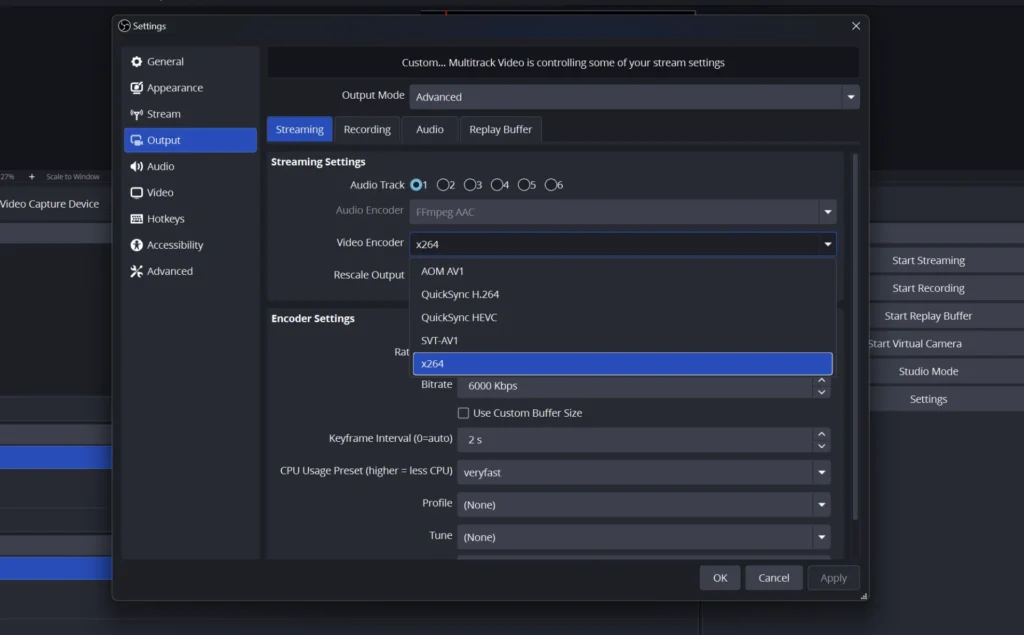Click the Settings dialog resize grip corner

(x=864, y=596)
